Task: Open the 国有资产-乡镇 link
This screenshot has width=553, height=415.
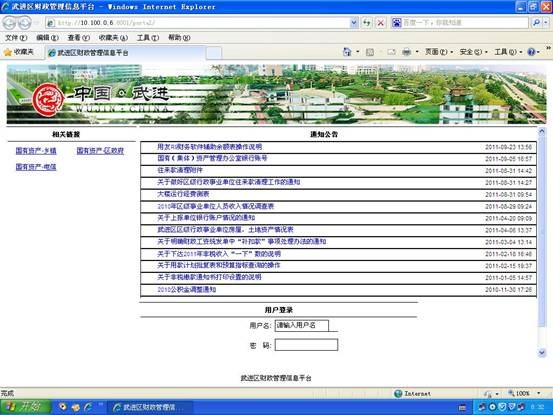Action: click(x=36, y=151)
